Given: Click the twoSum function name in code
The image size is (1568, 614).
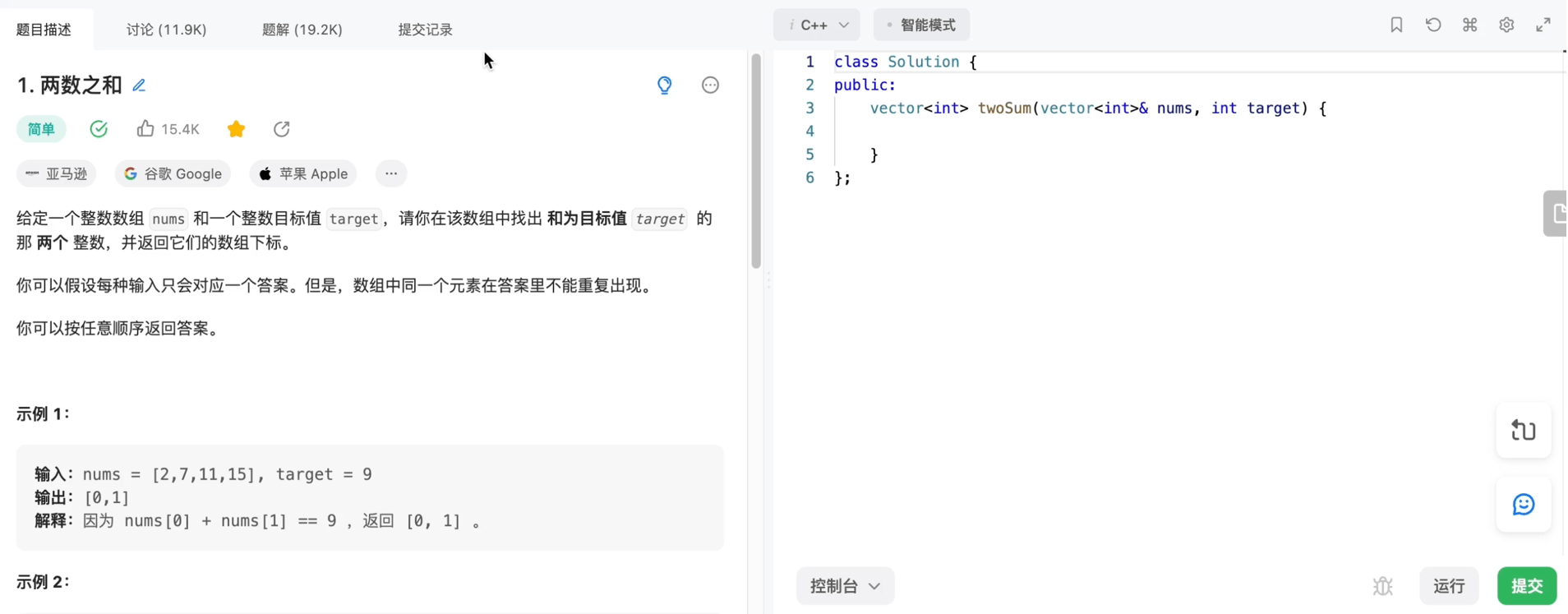Looking at the screenshot, I should tap(1004, 108).
